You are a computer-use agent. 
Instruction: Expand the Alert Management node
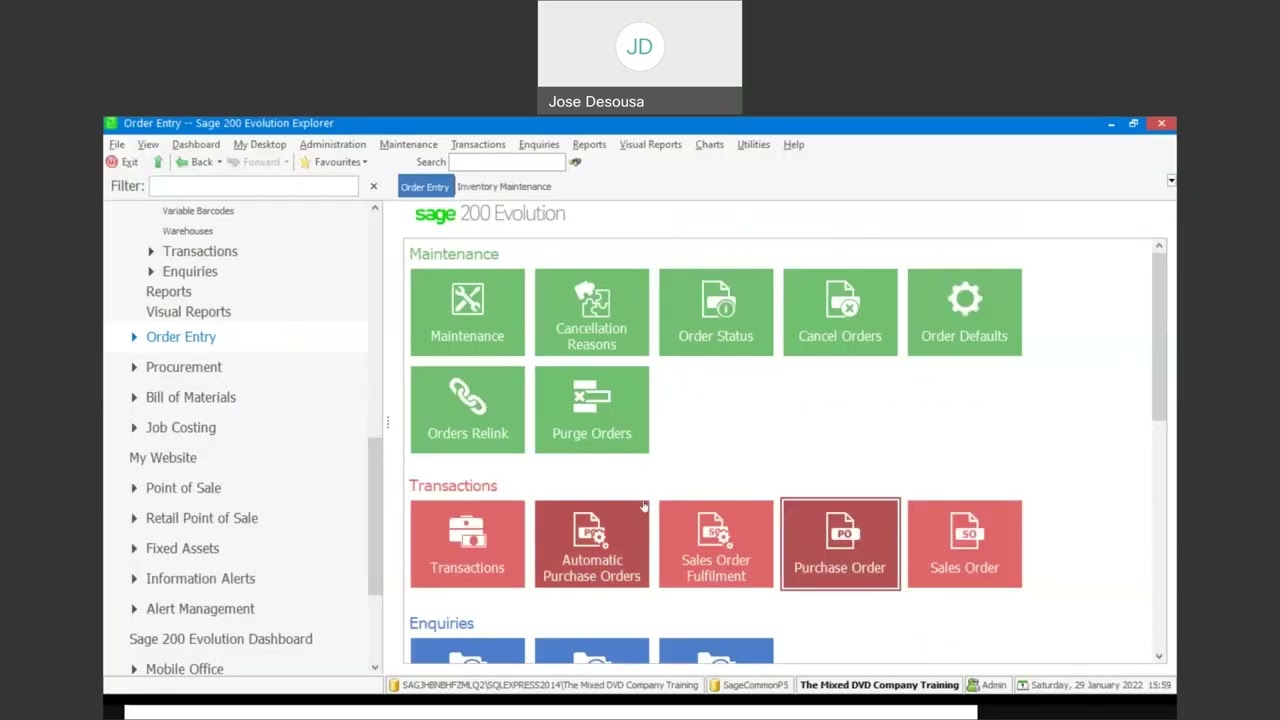[x=134, y=608]
